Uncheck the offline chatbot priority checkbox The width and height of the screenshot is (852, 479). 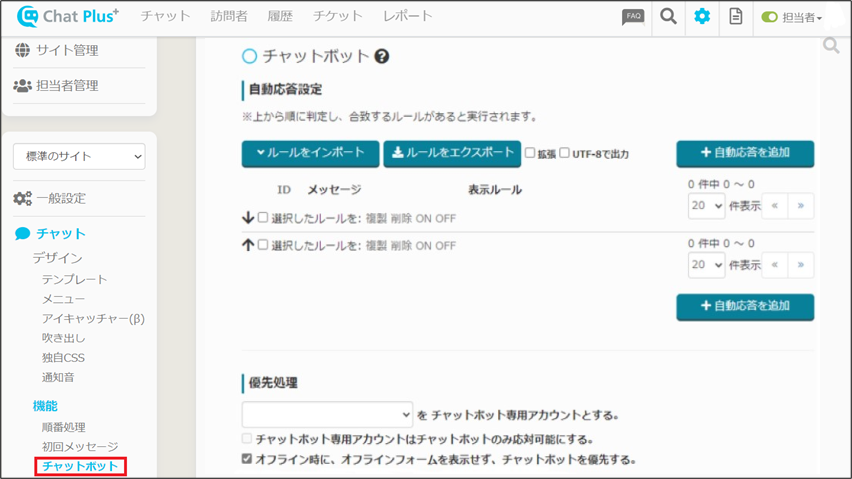[x=247, y=459]
